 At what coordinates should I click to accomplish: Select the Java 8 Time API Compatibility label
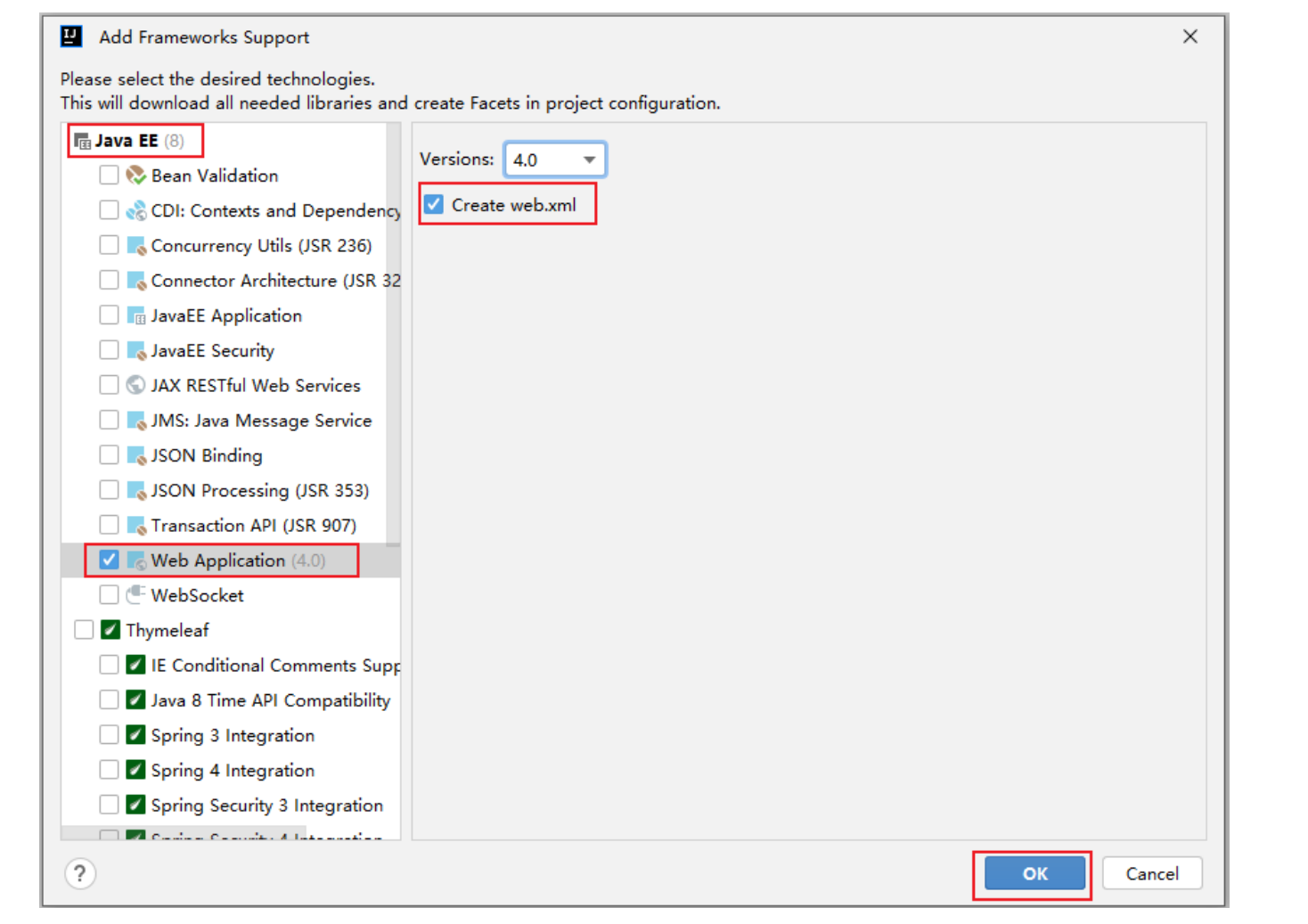pos(271,700)
